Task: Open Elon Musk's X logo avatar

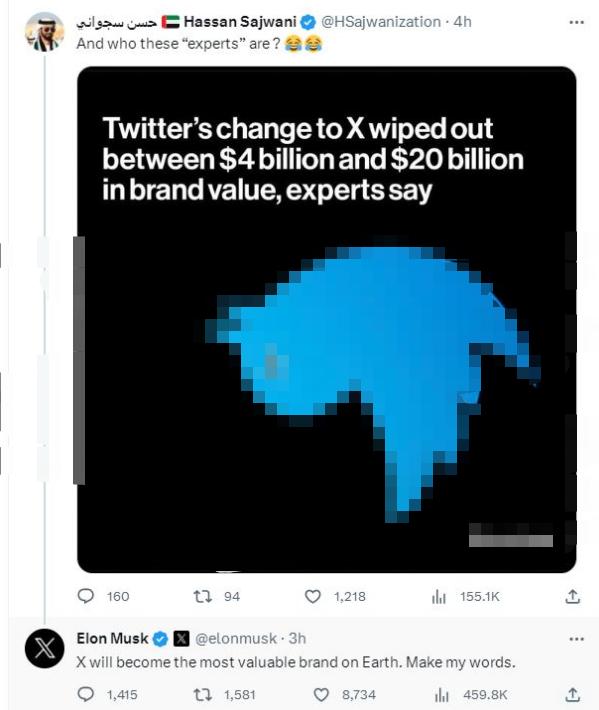Action: coord(44,648)
